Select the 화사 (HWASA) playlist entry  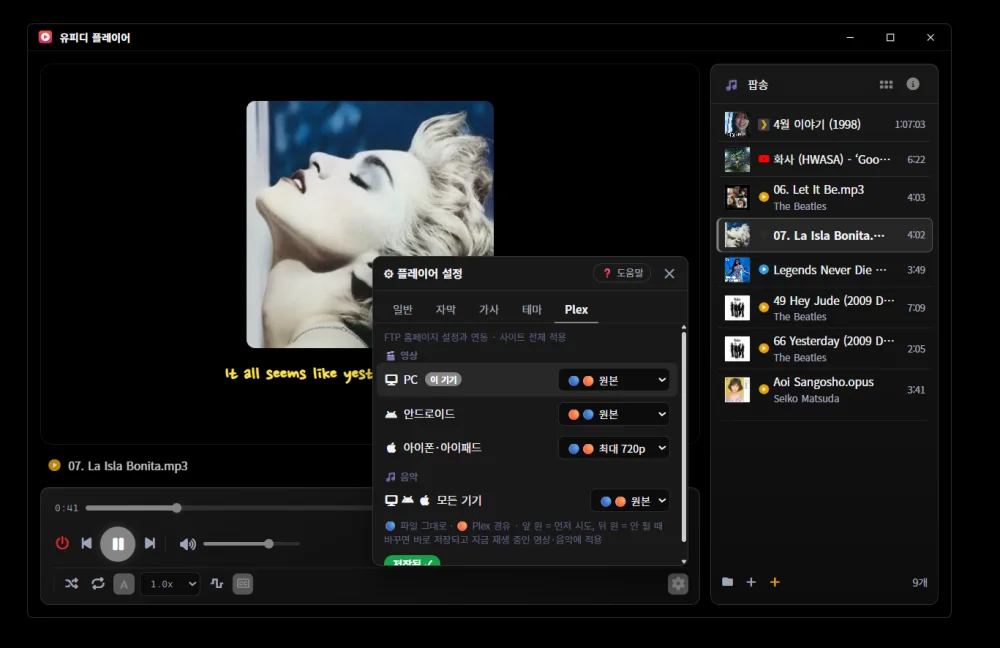(x=825, y=159)
